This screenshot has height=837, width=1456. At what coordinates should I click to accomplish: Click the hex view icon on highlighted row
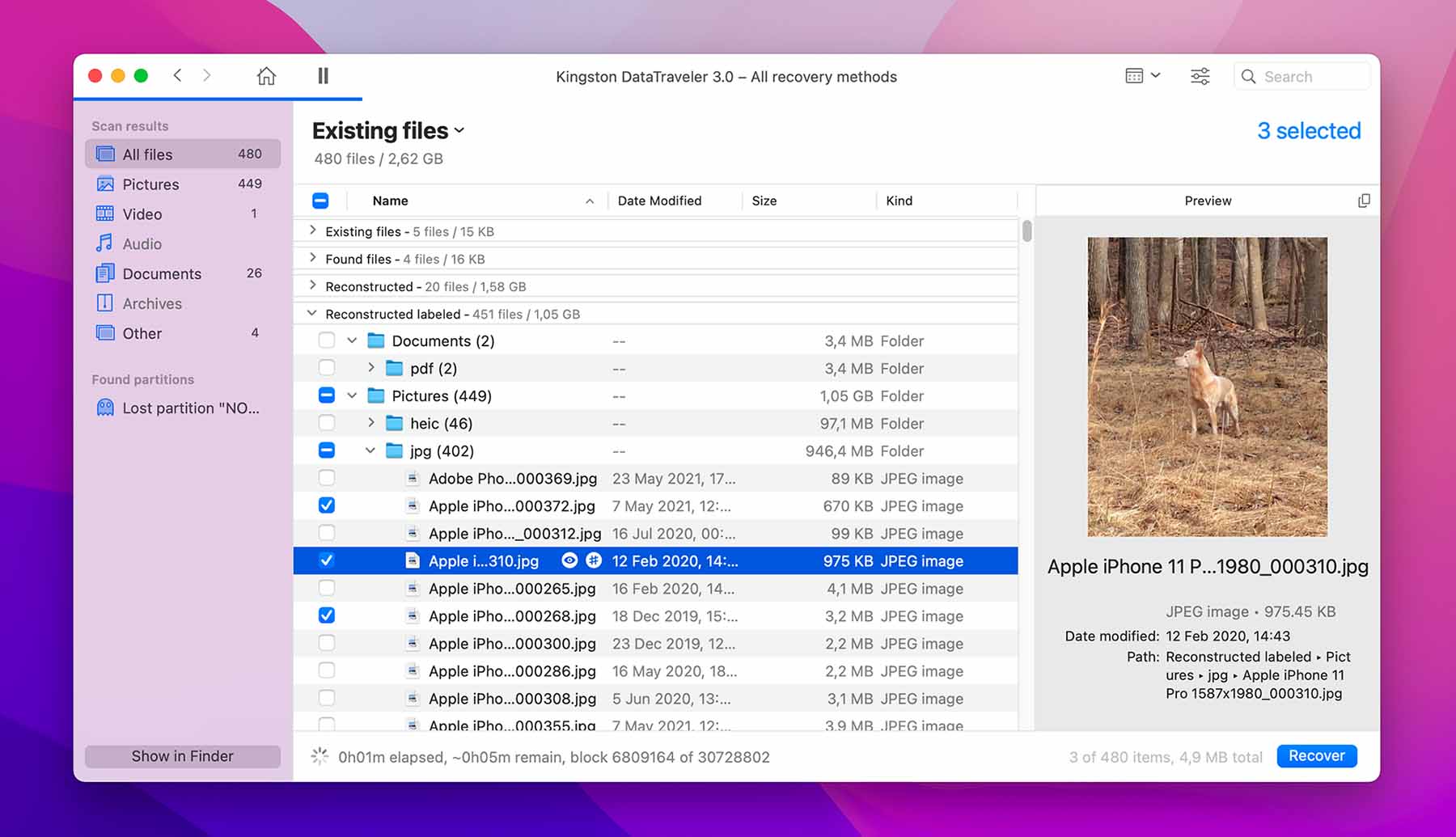tap(594, 560)
